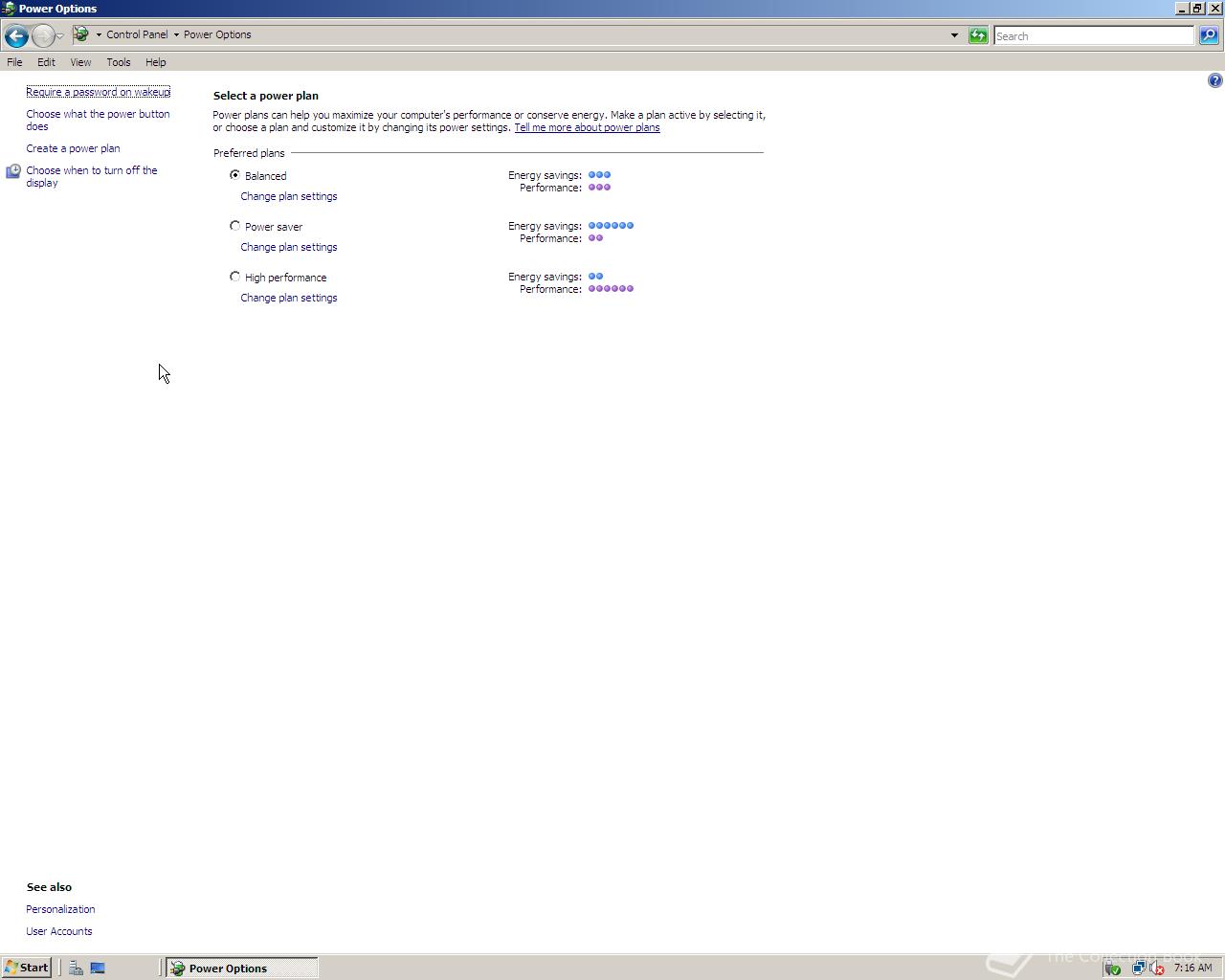
Task: Click inside the Search box
Action: (1093, 35)
